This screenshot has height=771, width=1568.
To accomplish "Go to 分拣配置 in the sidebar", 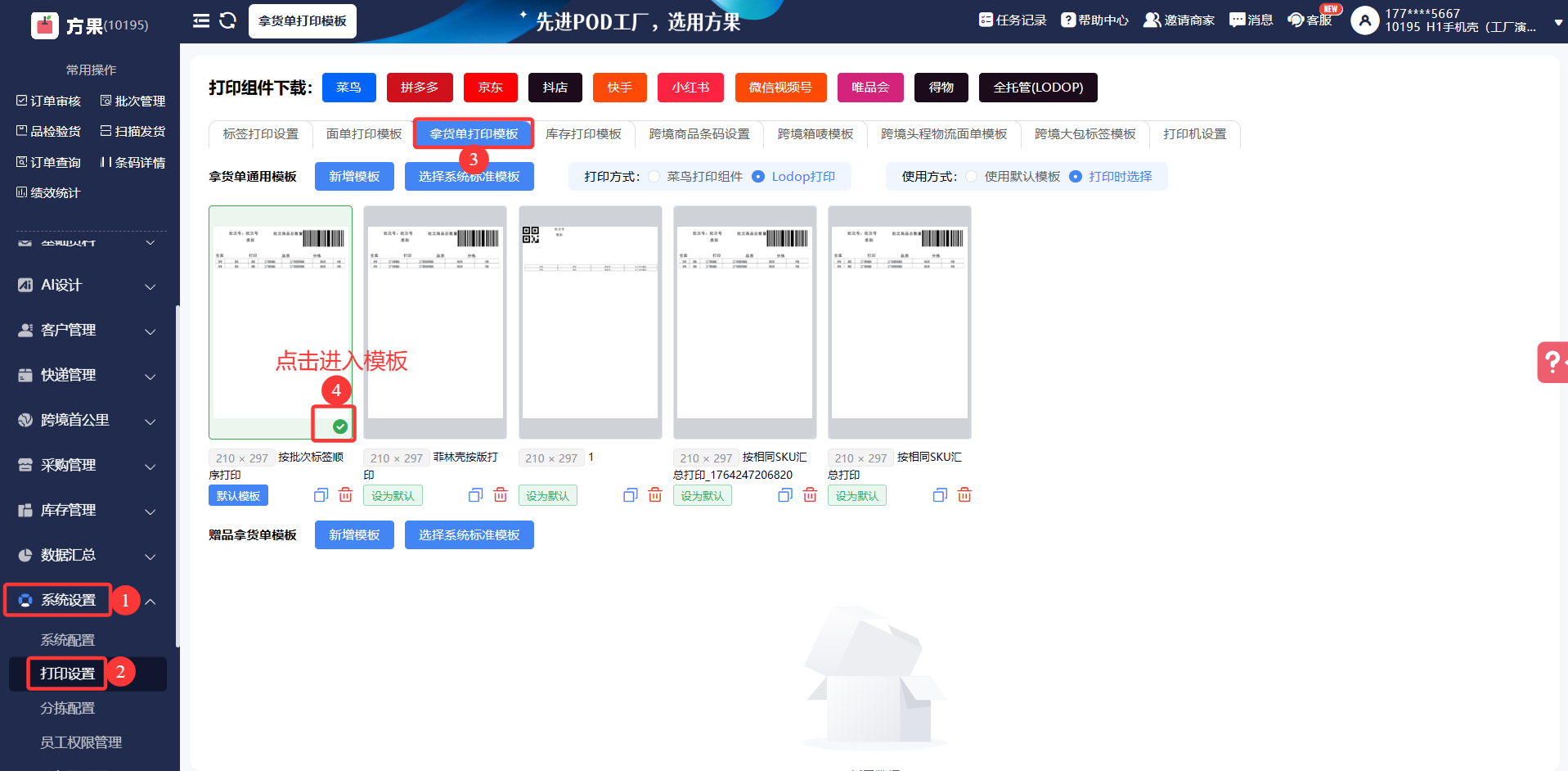I will click(68, 708).
